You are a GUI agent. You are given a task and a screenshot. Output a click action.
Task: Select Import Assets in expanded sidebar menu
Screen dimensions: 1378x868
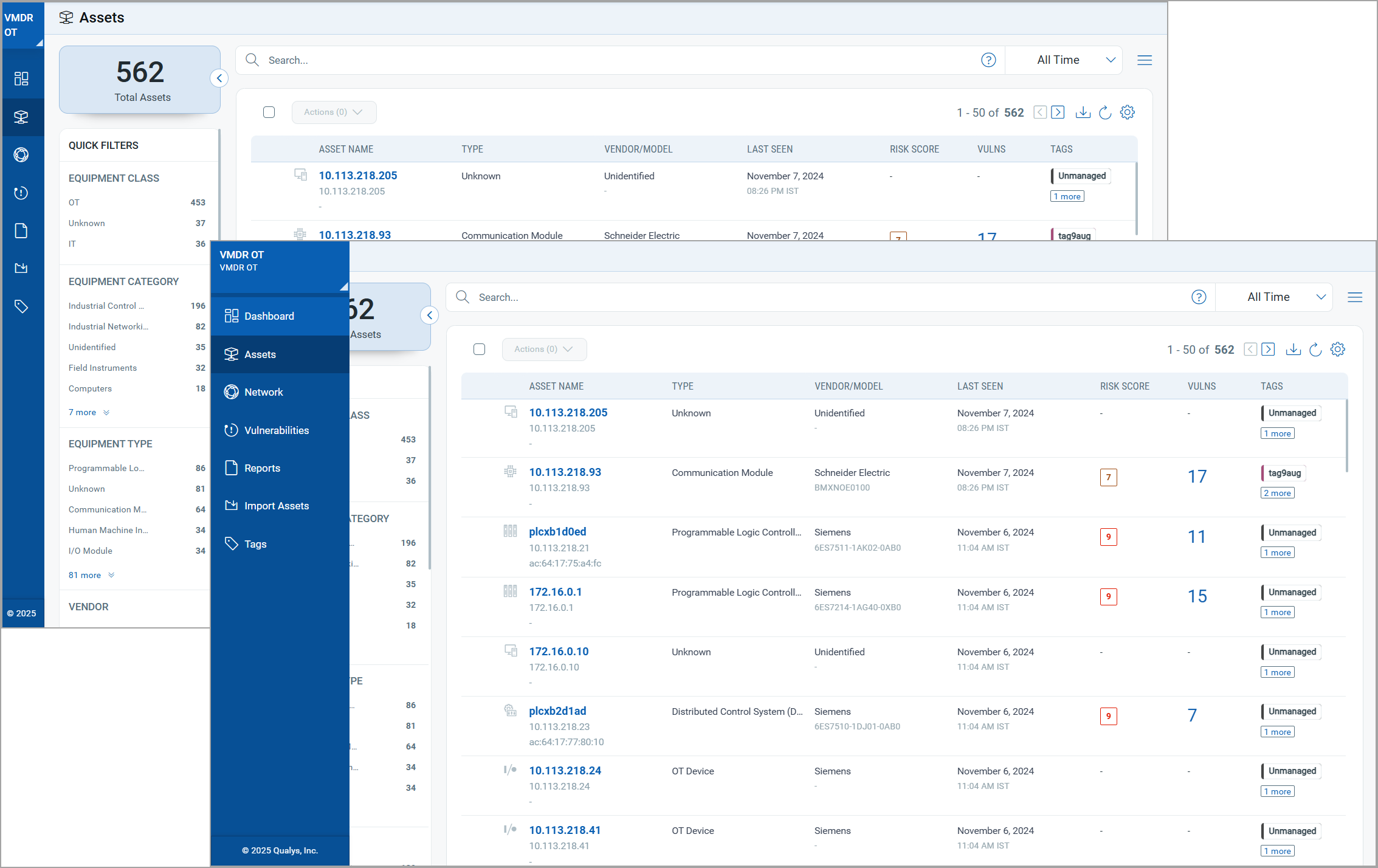tap(280, 506)
